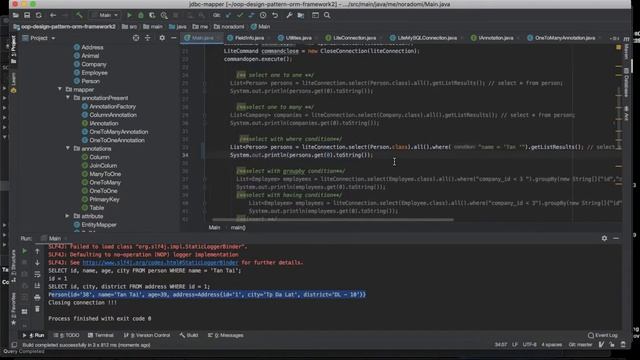The height and width of the screenshot is (360, 640).
Task: Open the Build tool window
Action: (x=189, y=335)
